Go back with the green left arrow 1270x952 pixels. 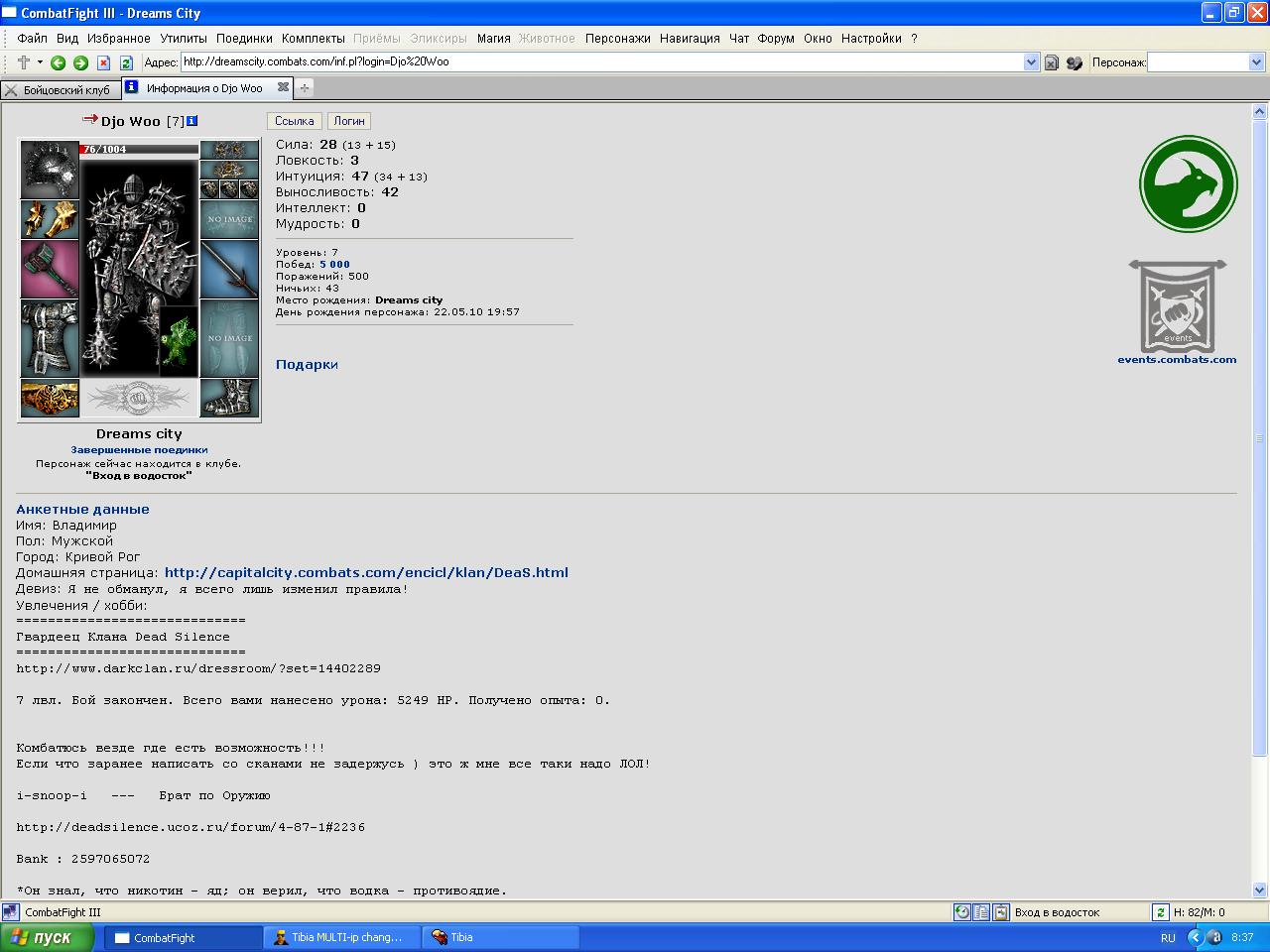point(58,62)
